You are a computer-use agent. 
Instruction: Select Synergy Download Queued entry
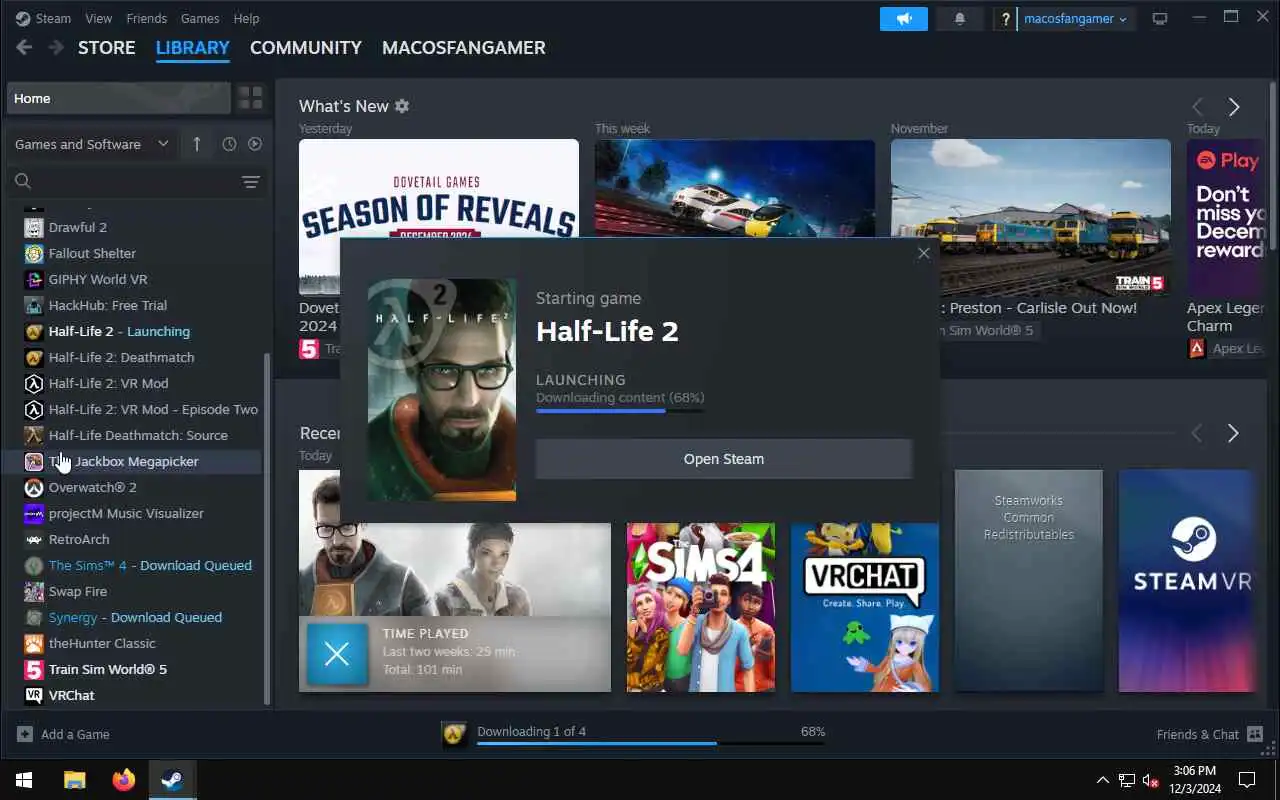click(x=135, y=617)
